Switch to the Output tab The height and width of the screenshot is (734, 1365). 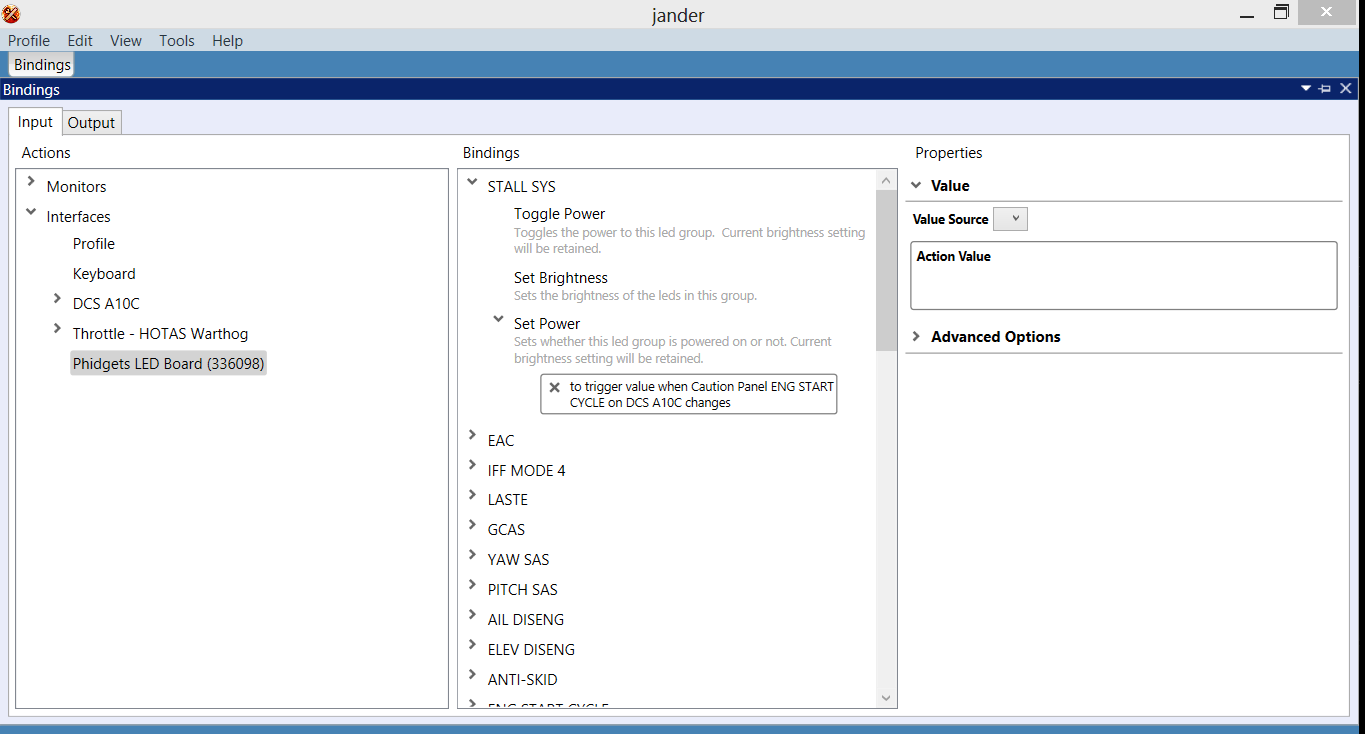point(92,123)
